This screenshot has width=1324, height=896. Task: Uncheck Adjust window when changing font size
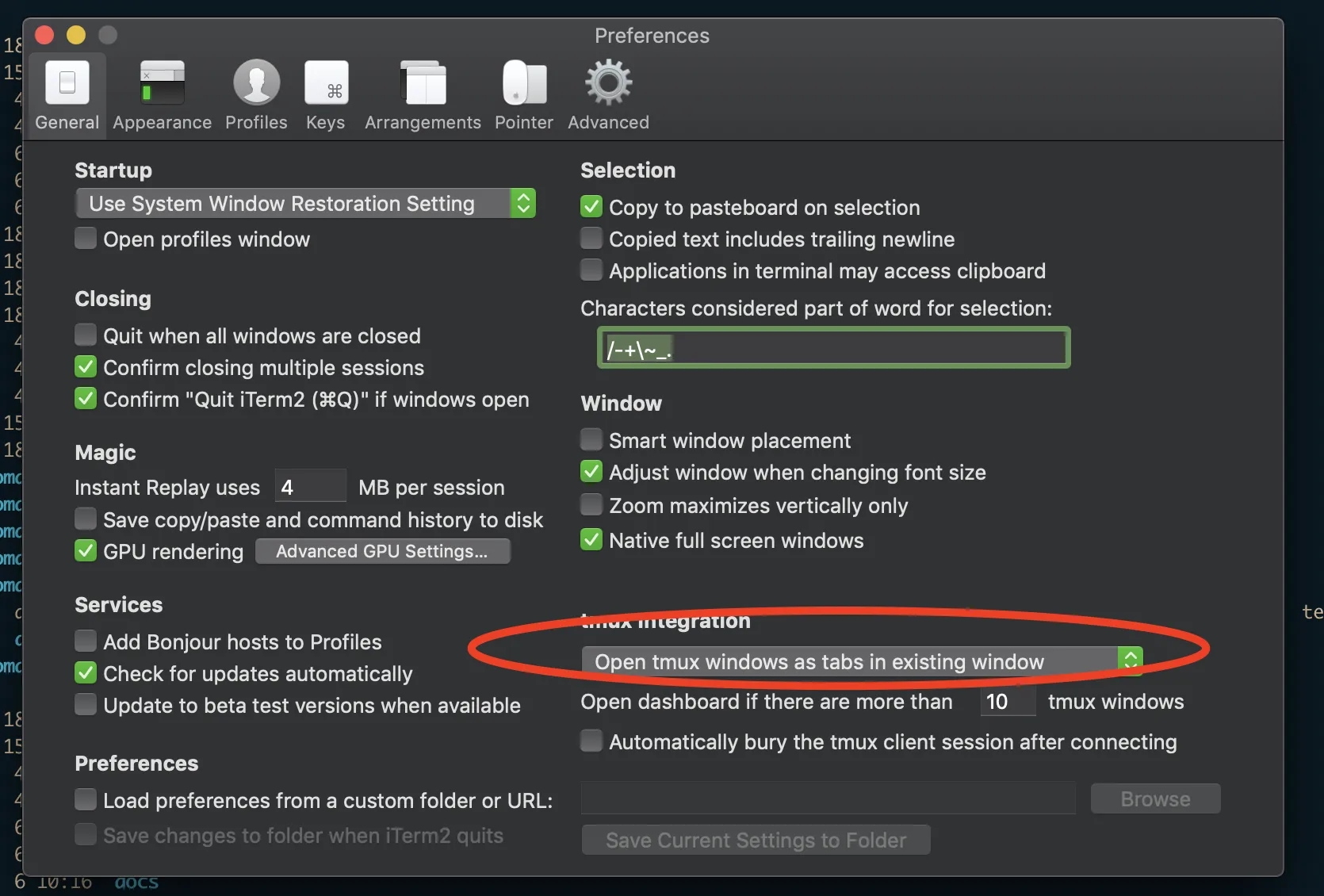[591, 472]
